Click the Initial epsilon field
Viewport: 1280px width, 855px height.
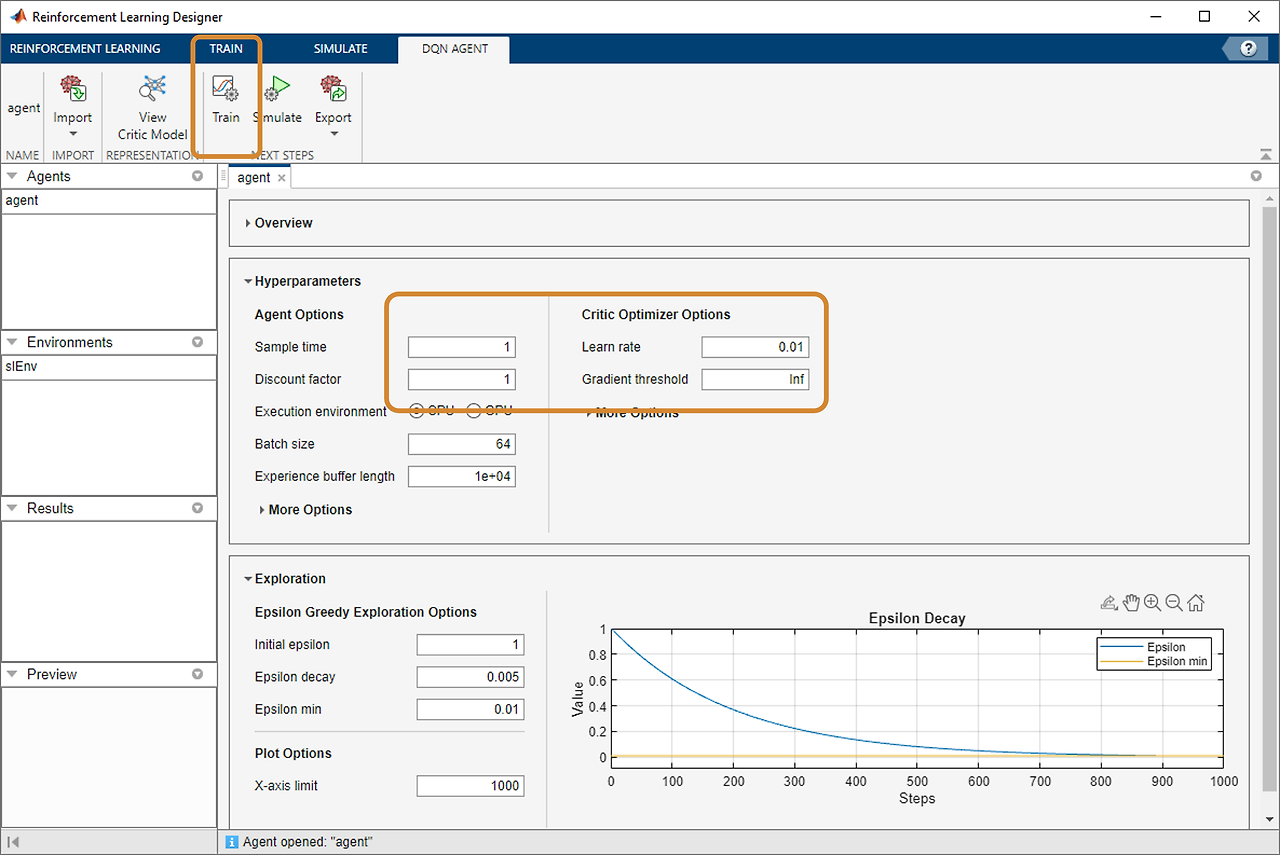point(470,645)
